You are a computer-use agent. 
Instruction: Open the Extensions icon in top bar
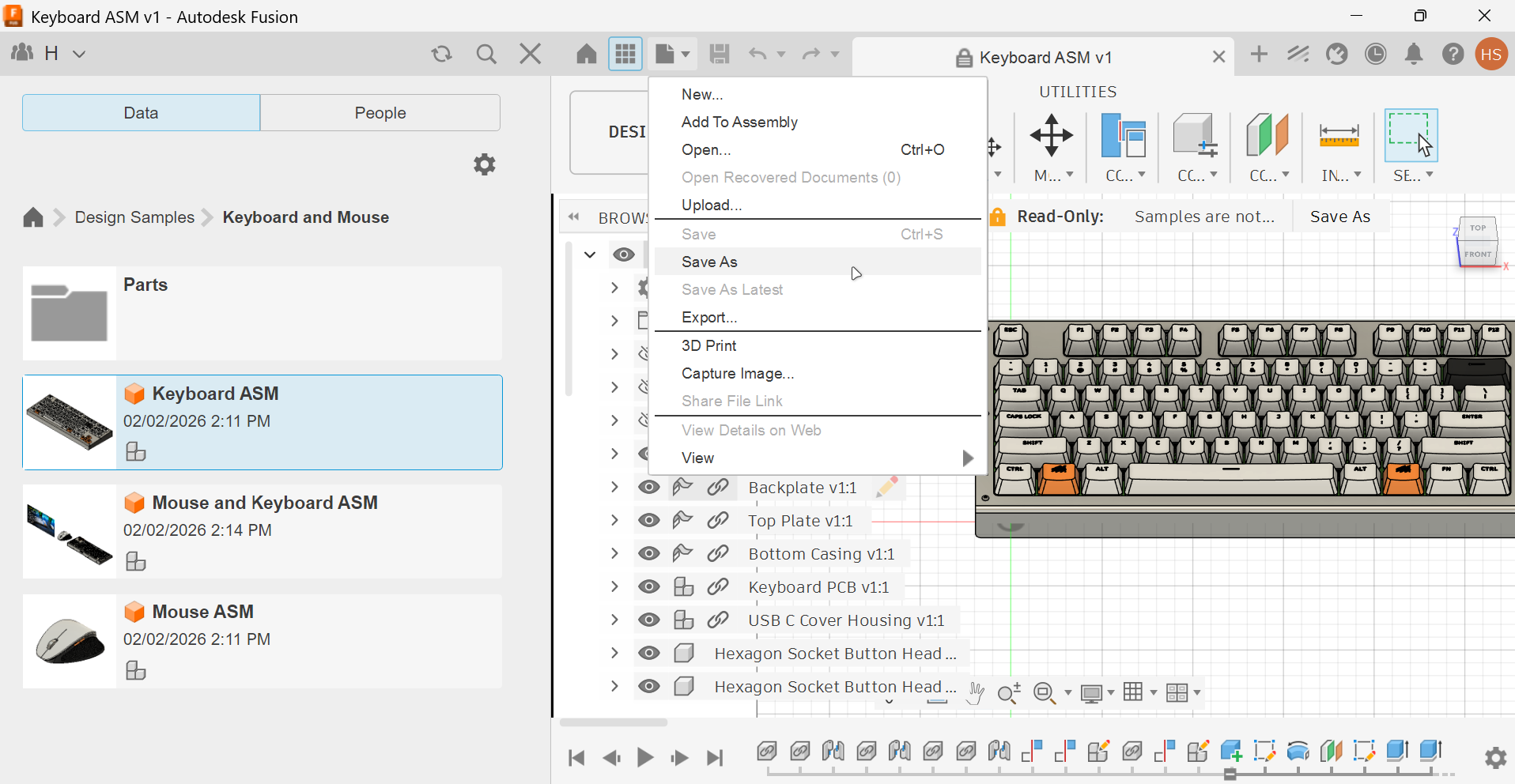tap(1298, 54)
